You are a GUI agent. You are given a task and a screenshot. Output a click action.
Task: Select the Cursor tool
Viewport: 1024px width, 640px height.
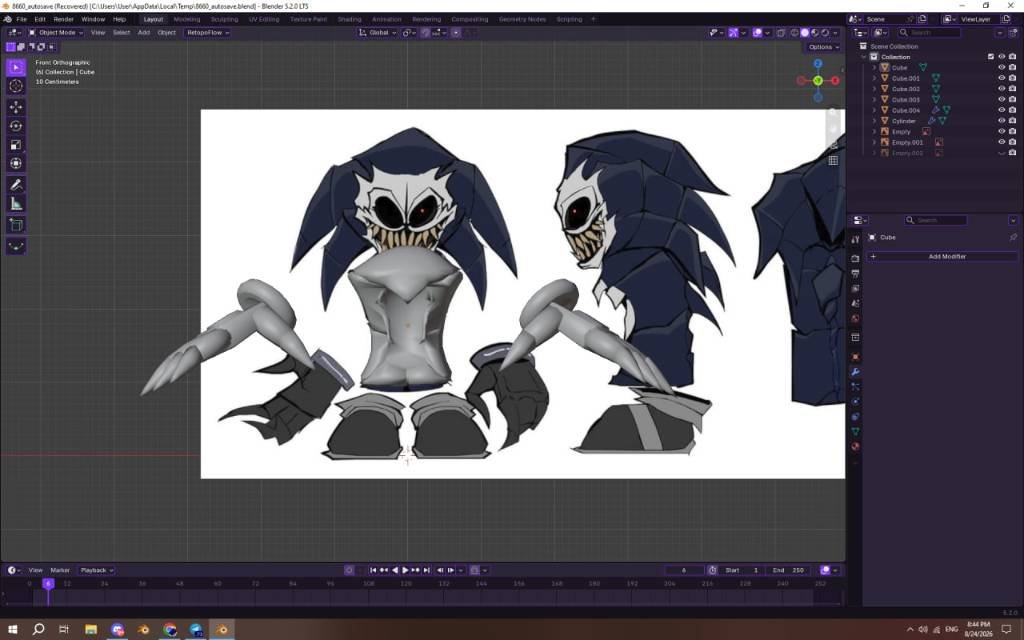click(16, 86)
